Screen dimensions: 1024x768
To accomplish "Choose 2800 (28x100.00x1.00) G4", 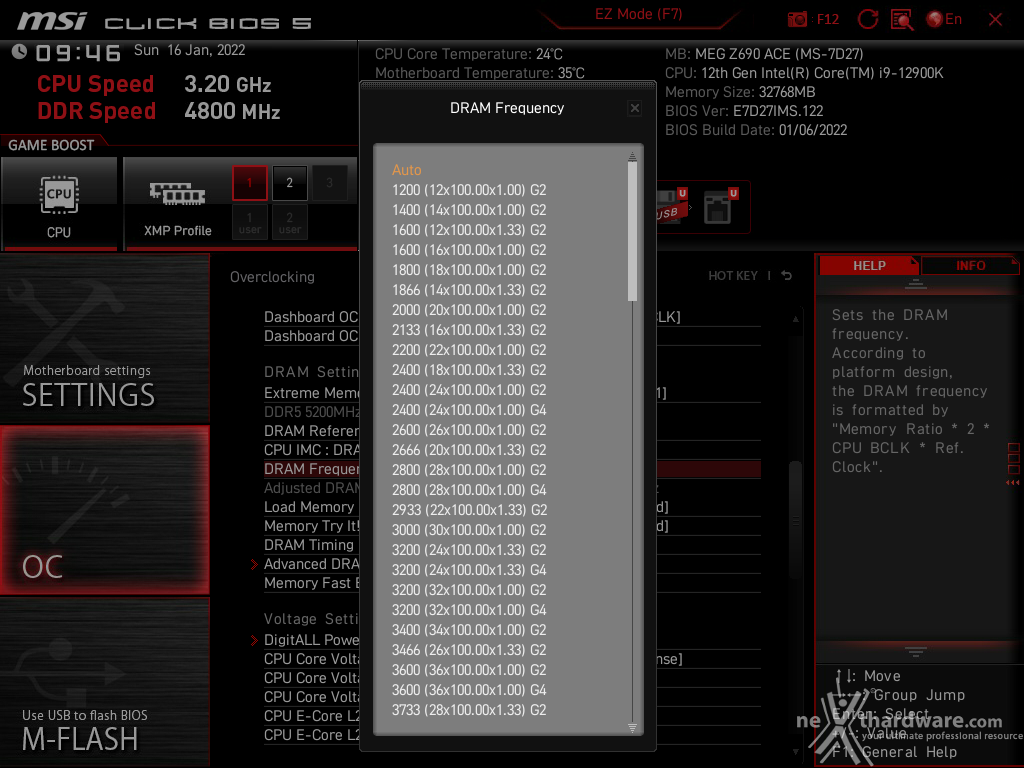I will [469, 490].
